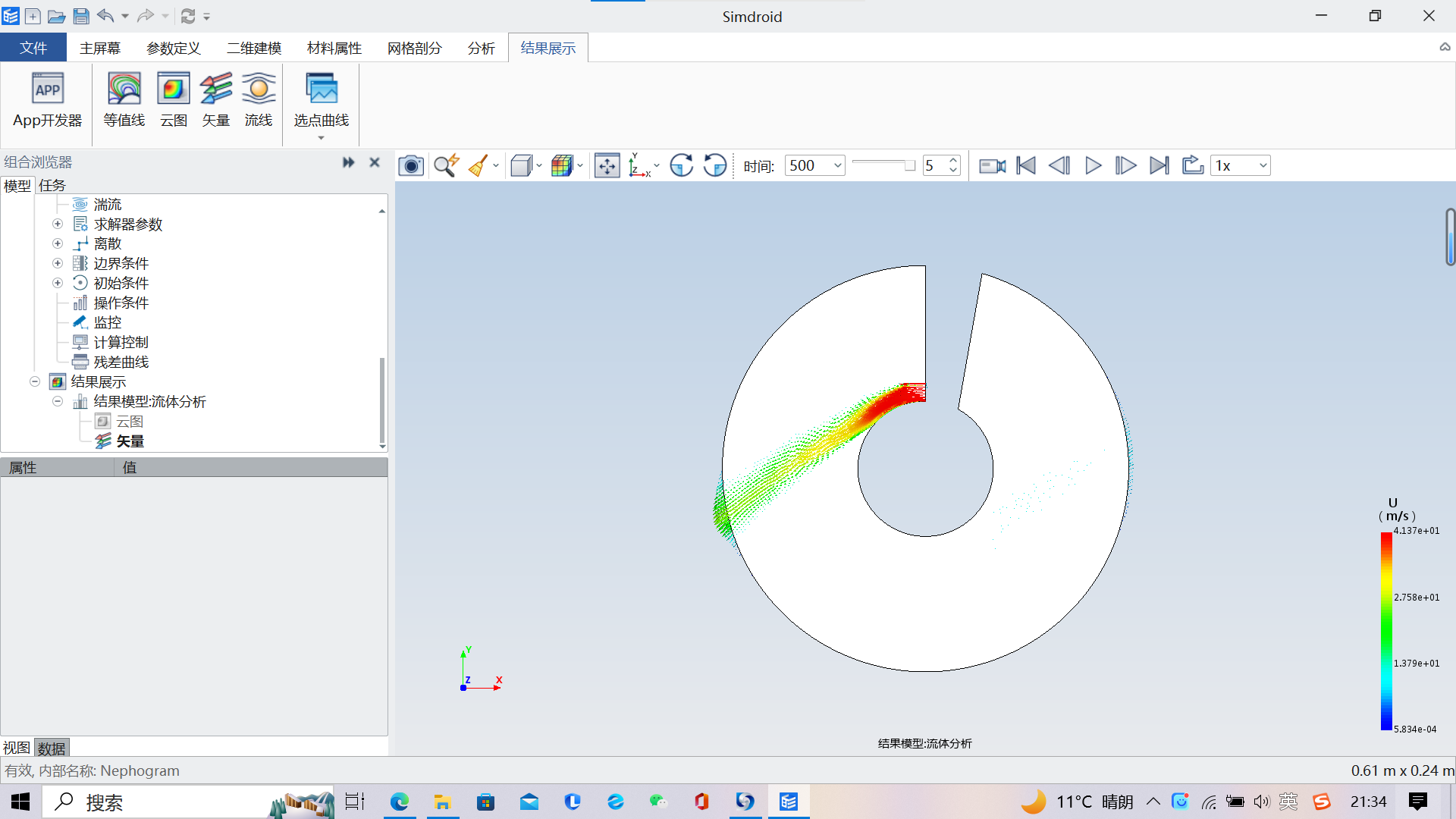The width and height of the screenshot is (1456, 819).
Task: Select the 云图 nephogram tool
Action: 174,101
